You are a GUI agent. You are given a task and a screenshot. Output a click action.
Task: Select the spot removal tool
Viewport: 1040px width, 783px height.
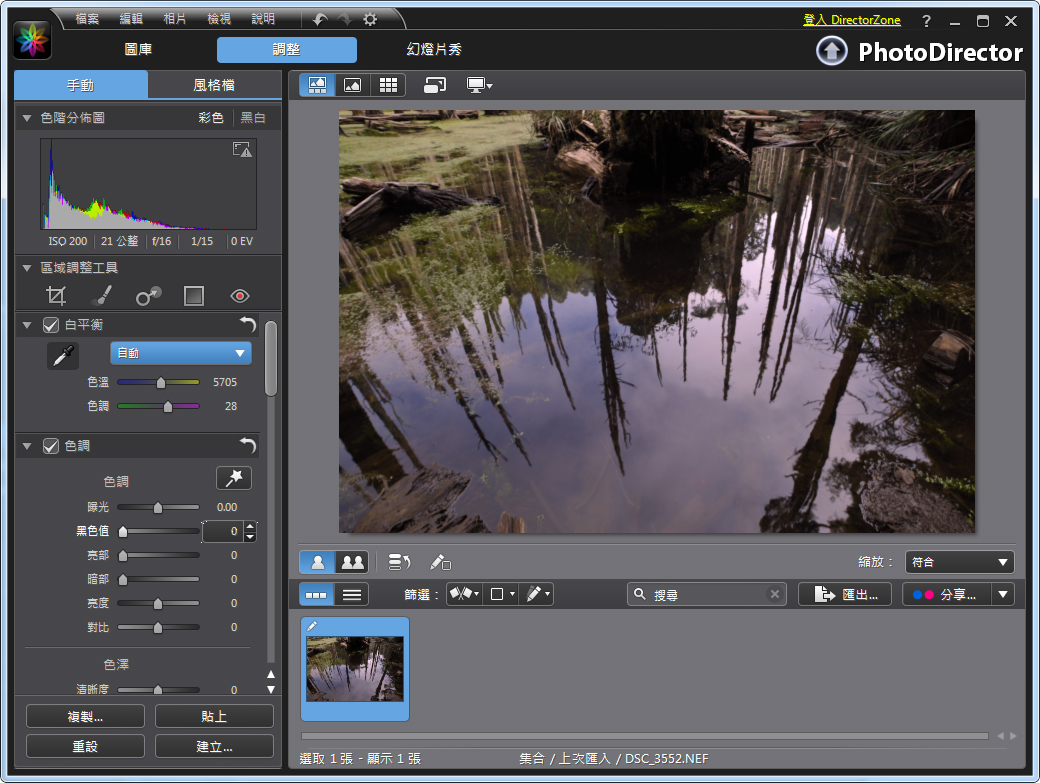tap(148, 296)
